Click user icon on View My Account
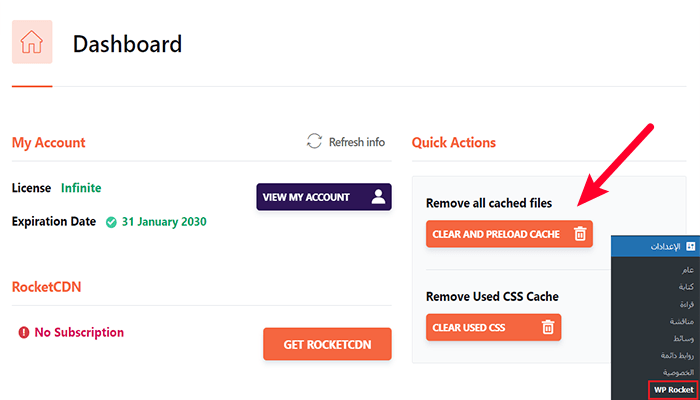The height and width of the screenshot is (400, 700). [378, 197]
